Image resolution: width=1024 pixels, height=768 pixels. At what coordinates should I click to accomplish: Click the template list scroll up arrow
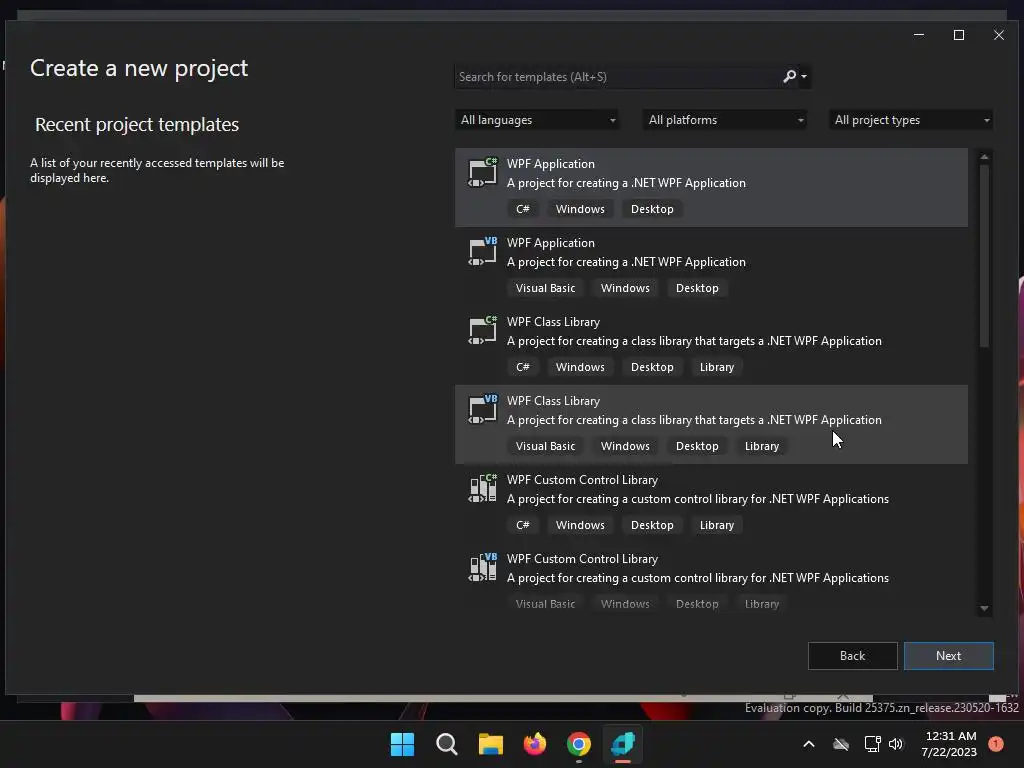coord(984,157)
